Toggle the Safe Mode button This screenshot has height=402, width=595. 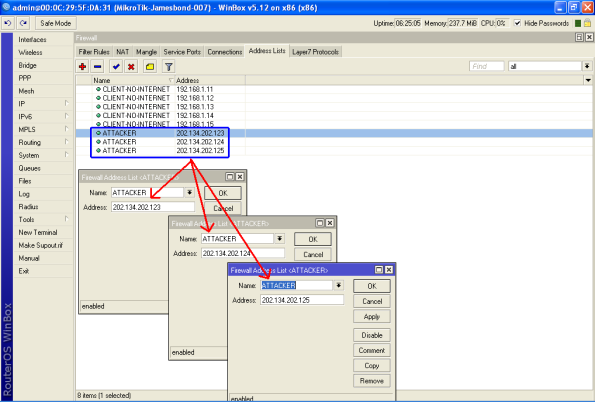56,23
